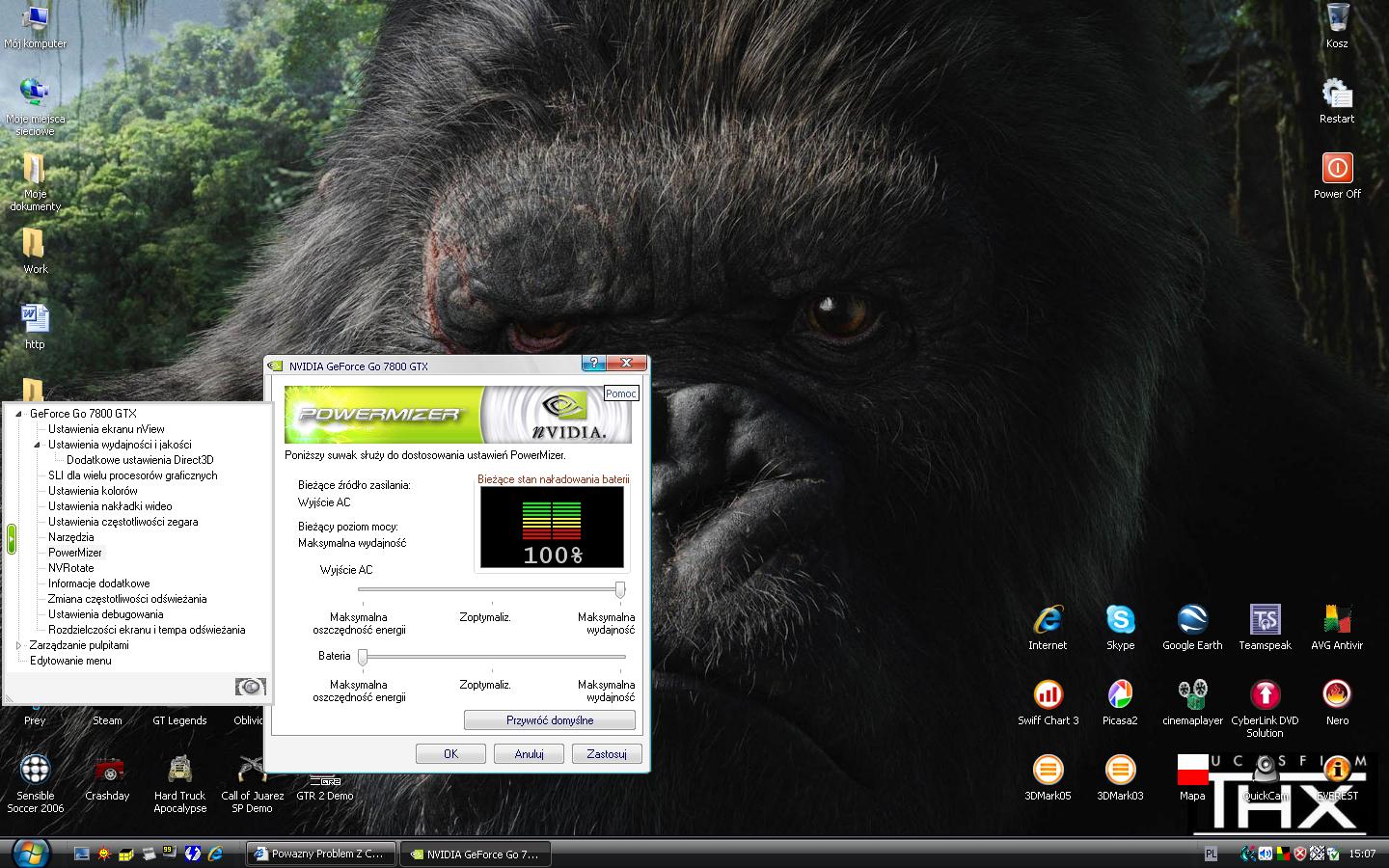Select Dodatkowe ustawienia Direct3D item

[140, 460]
